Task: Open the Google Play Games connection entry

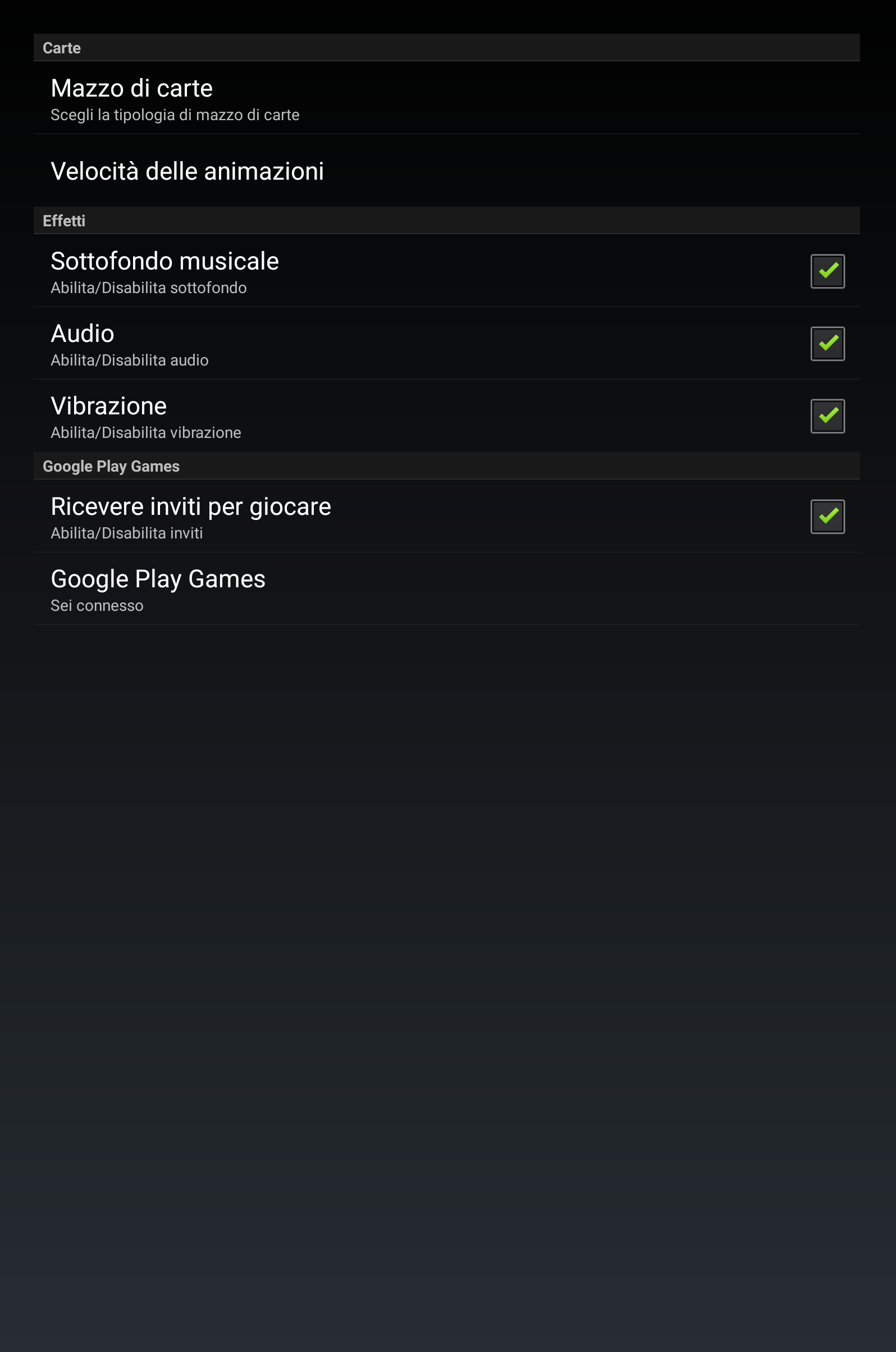Action: coord(446,588)
